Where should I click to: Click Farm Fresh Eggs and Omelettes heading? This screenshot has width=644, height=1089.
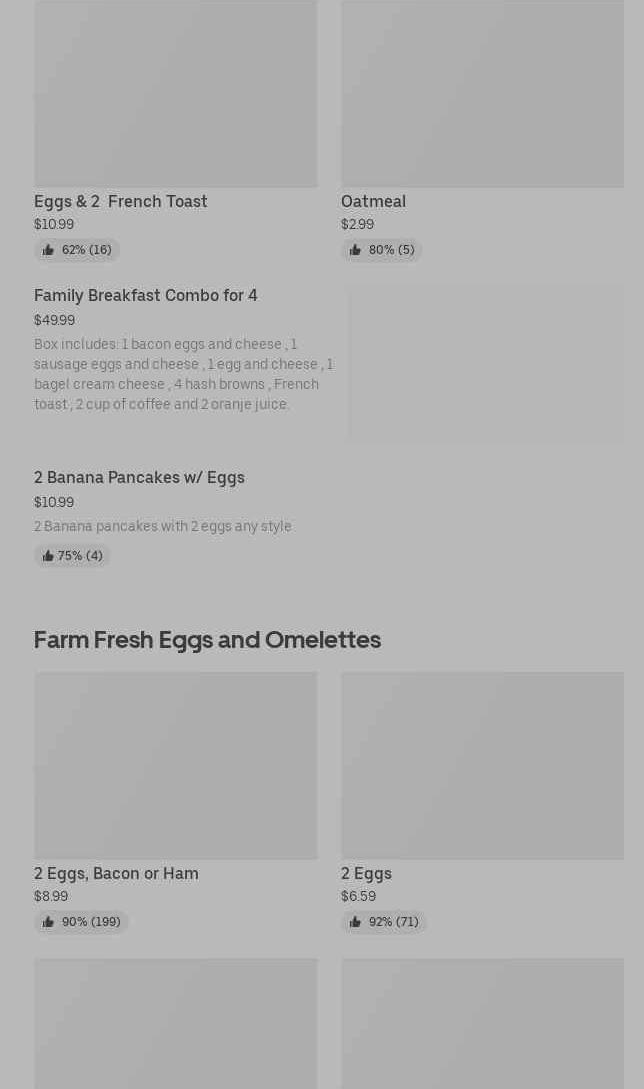[207, 639]
